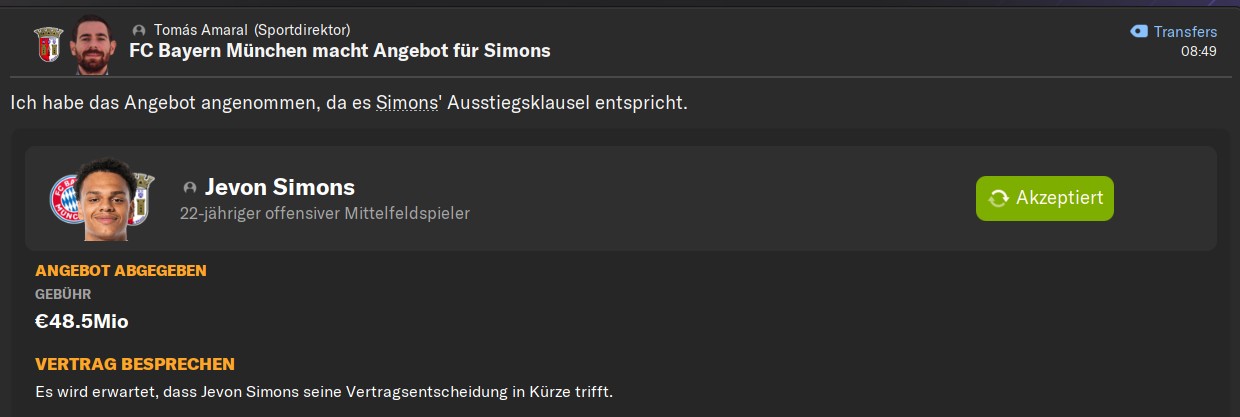Click person icon next to Tomás Amaral

[139, 30]
